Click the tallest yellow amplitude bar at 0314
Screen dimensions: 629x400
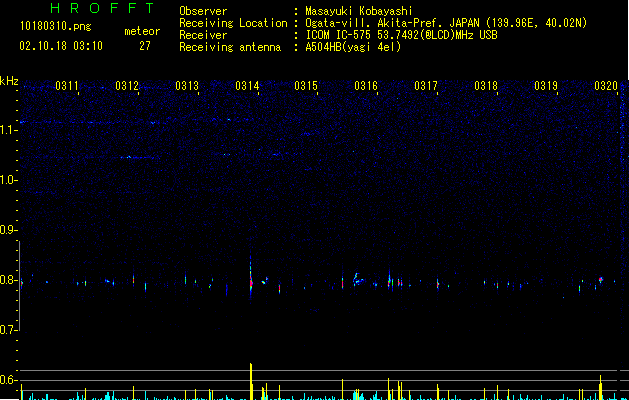[251, 381]
